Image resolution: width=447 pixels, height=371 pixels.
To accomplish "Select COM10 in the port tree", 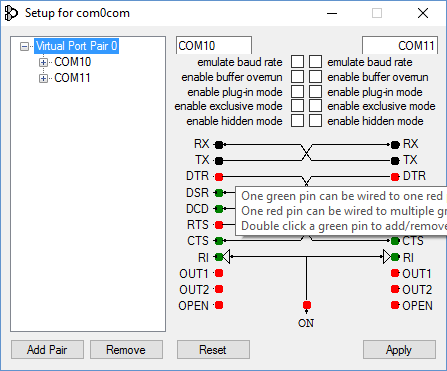I will click(73, 62).
